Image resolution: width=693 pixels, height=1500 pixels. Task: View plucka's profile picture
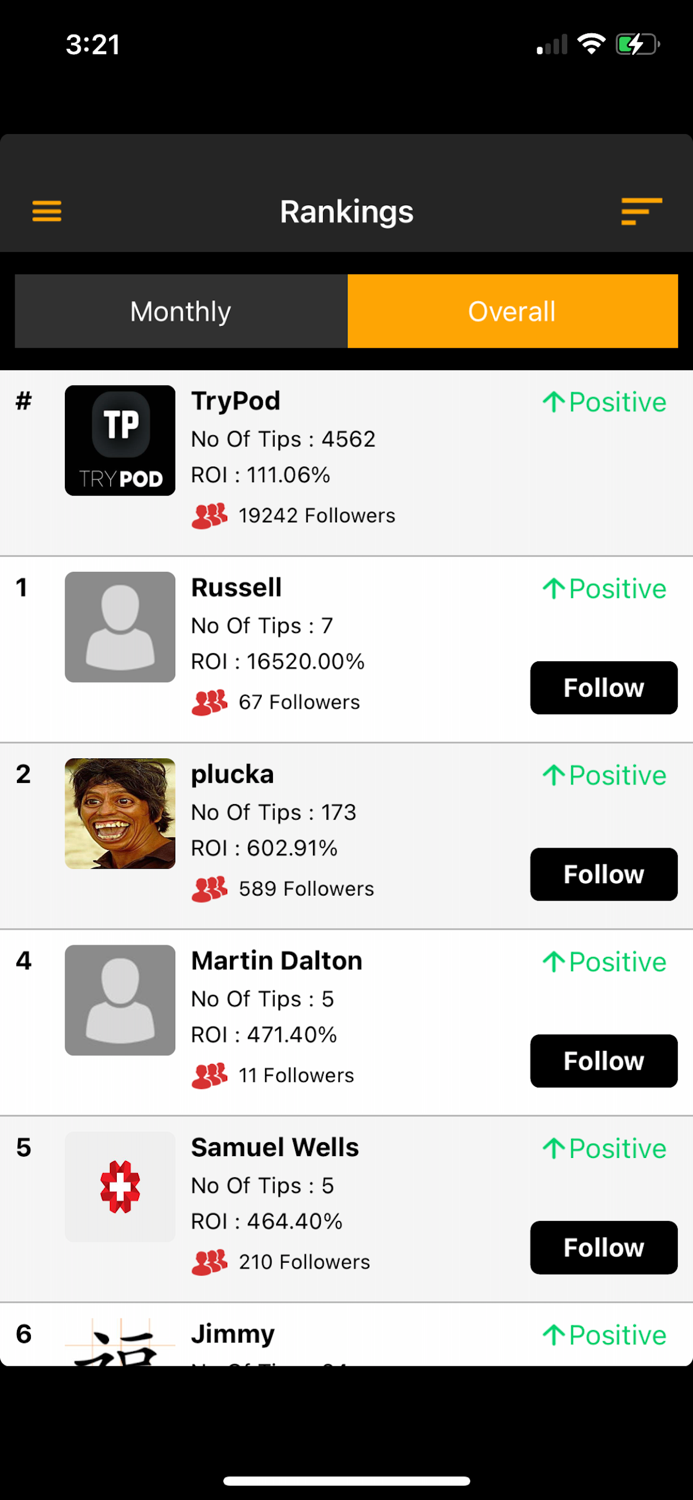(120, 813)
